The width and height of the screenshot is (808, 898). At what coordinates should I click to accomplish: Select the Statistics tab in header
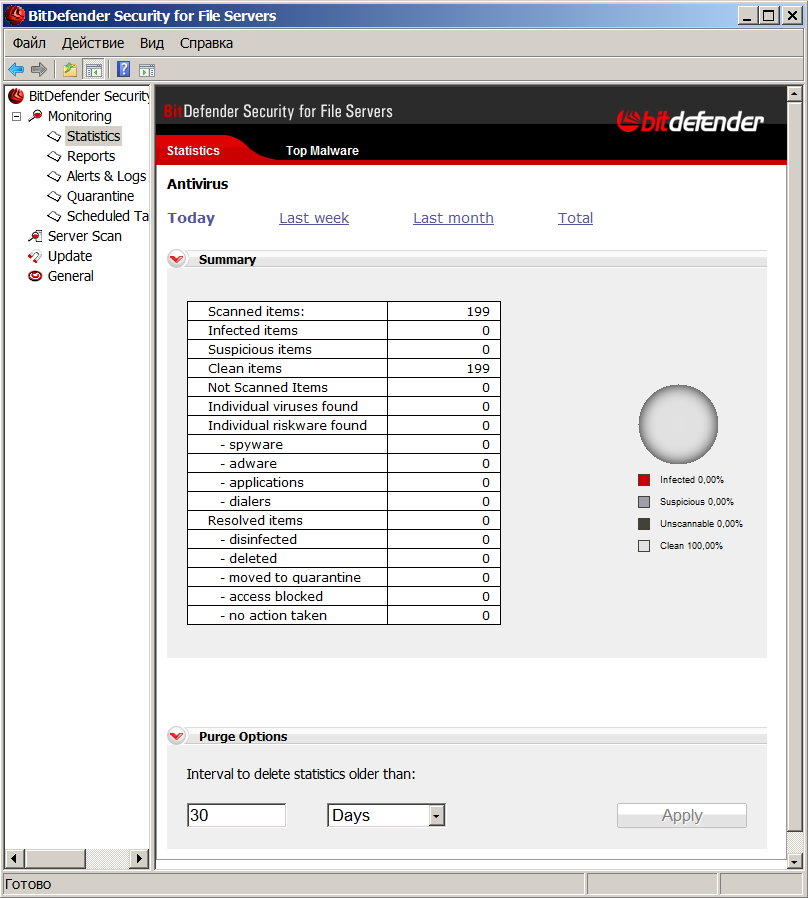[193, 151]
